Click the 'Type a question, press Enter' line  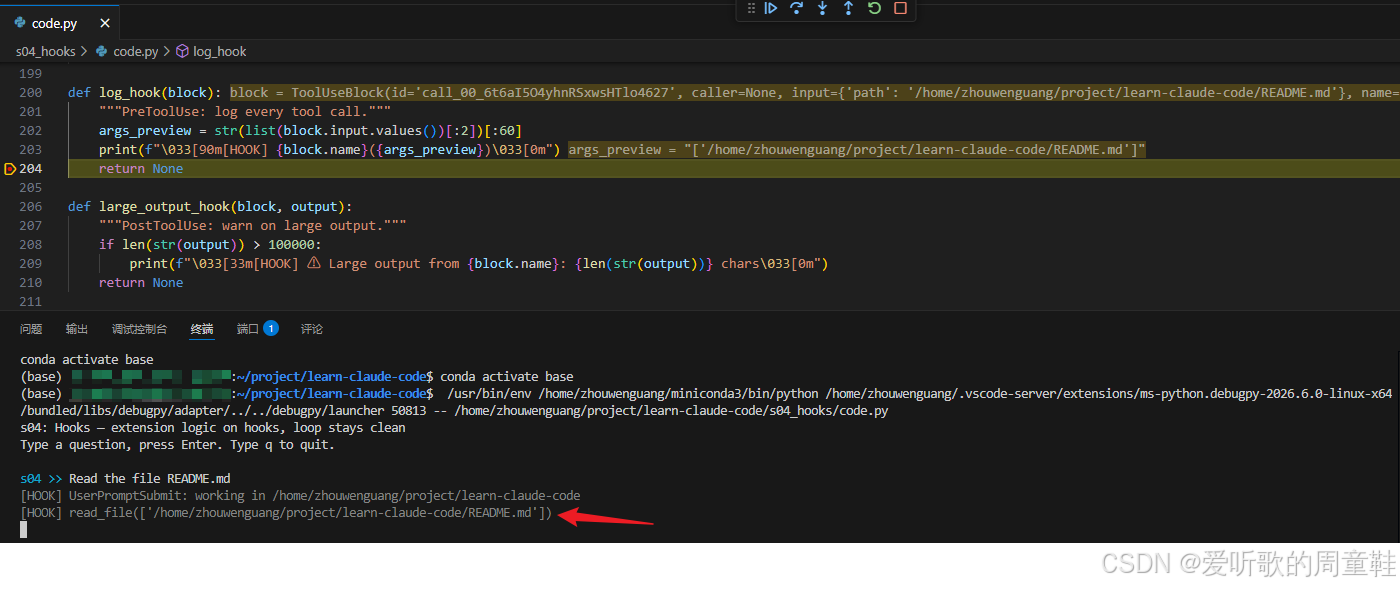pos(178,445)
